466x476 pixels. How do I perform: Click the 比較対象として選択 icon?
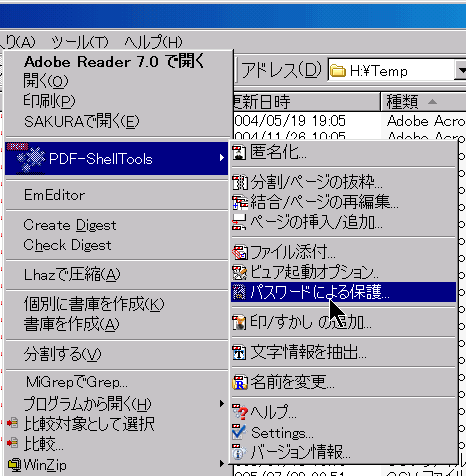[x=13, y=423]
